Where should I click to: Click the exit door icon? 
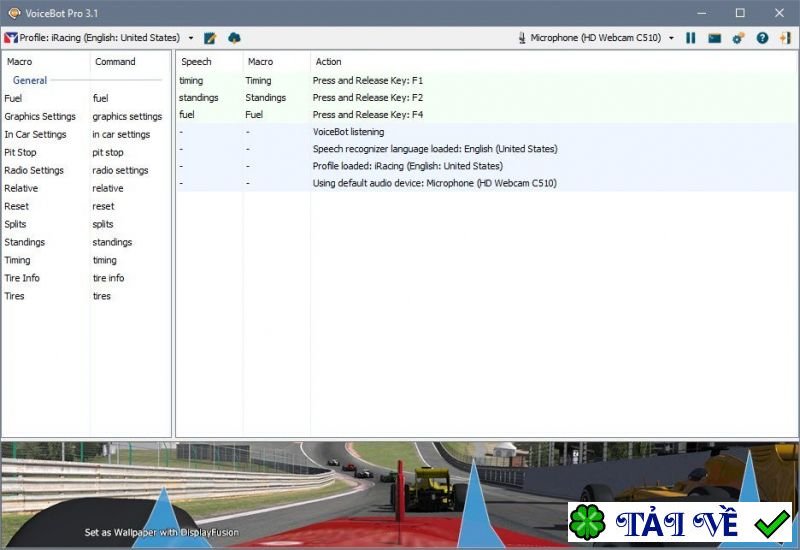[785, 38]
